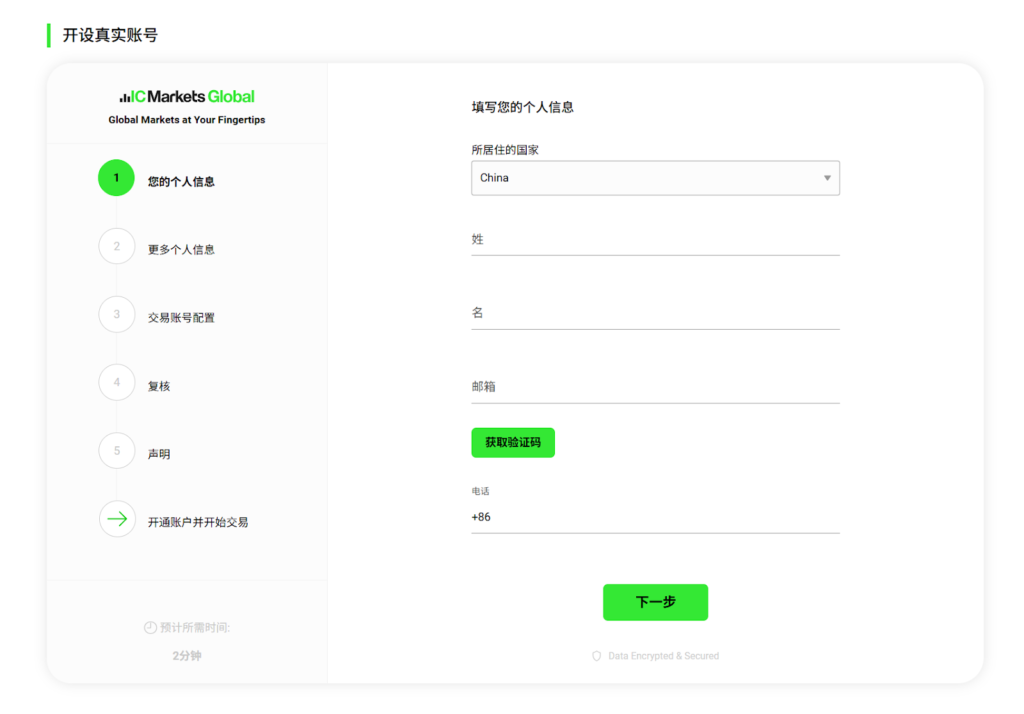Click step 3 circle 交易账号配置
Viewport: 1024px width, 714px height.
pyautogui.click(x=116, y=314)
